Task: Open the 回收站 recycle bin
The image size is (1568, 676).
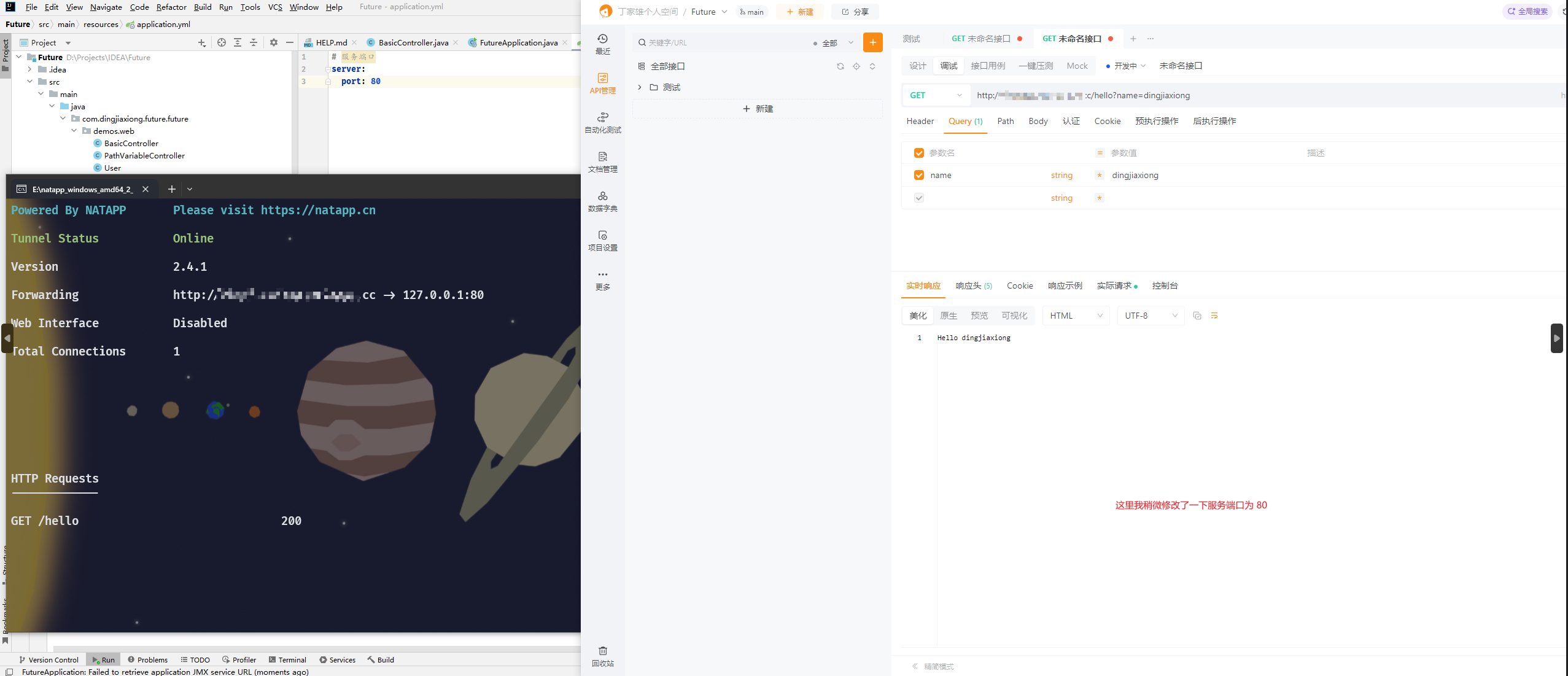Action: point(602,656)
